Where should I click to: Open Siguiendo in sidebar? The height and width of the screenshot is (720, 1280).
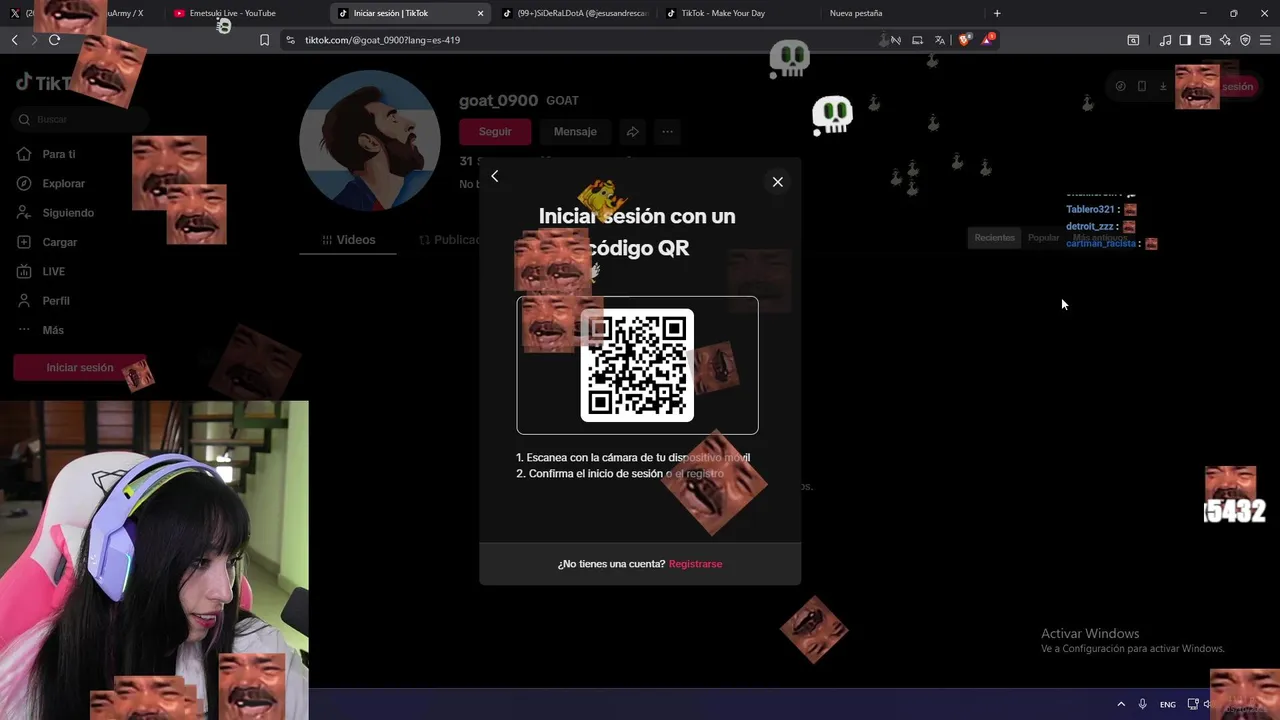[68, 213]
